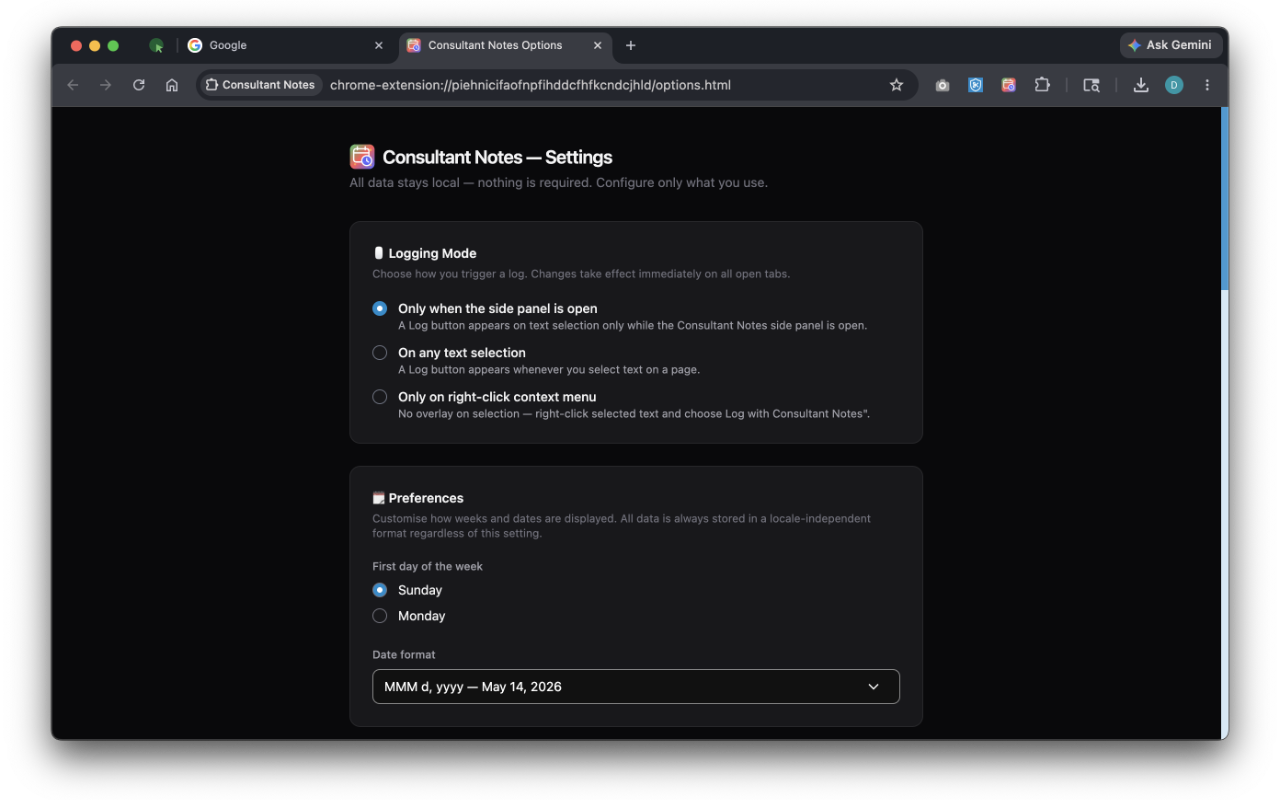Image resolution: width=1280 pixels, height=800 pixels.
Task: Open the Consultant Notes extension in toolbar
Action: click(x=1008, y=85)
